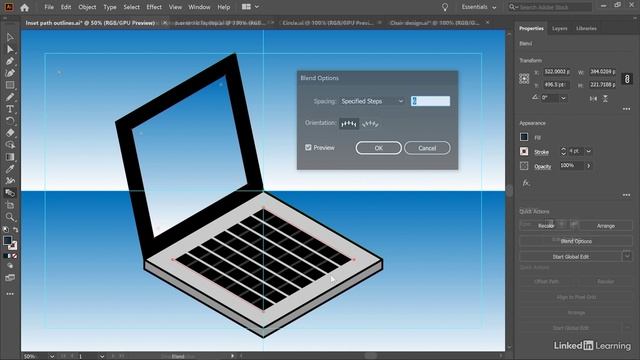This screenshot has height=360, width=640.
Task: Open the stroke weight dropdown
Action: pos(589,151)
